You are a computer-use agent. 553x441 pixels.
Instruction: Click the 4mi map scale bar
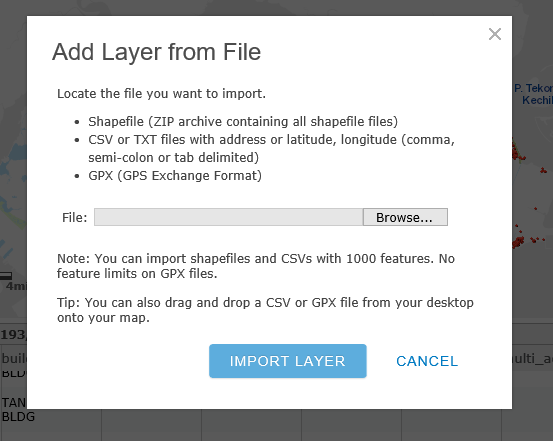pyautogui.click(x=13, y=280)
